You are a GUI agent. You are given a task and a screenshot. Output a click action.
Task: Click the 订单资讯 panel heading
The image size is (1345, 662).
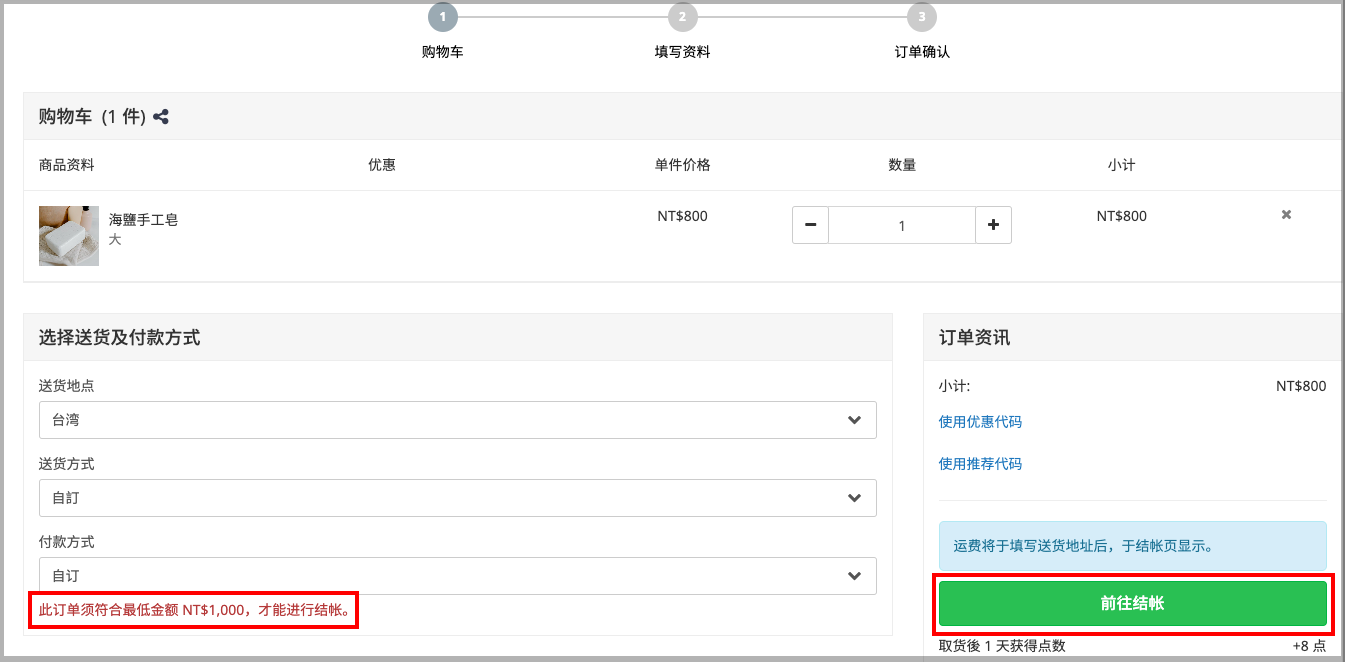(974, 338)
